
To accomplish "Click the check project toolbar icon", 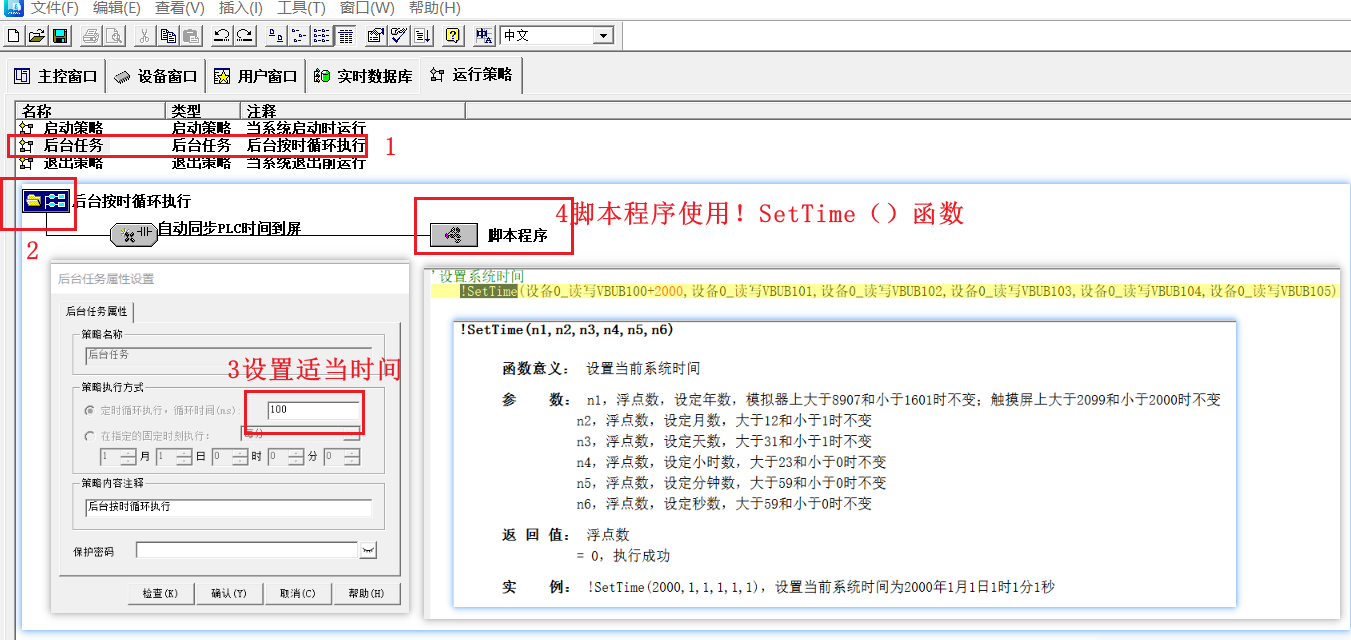I will click(x=398, y=36).
